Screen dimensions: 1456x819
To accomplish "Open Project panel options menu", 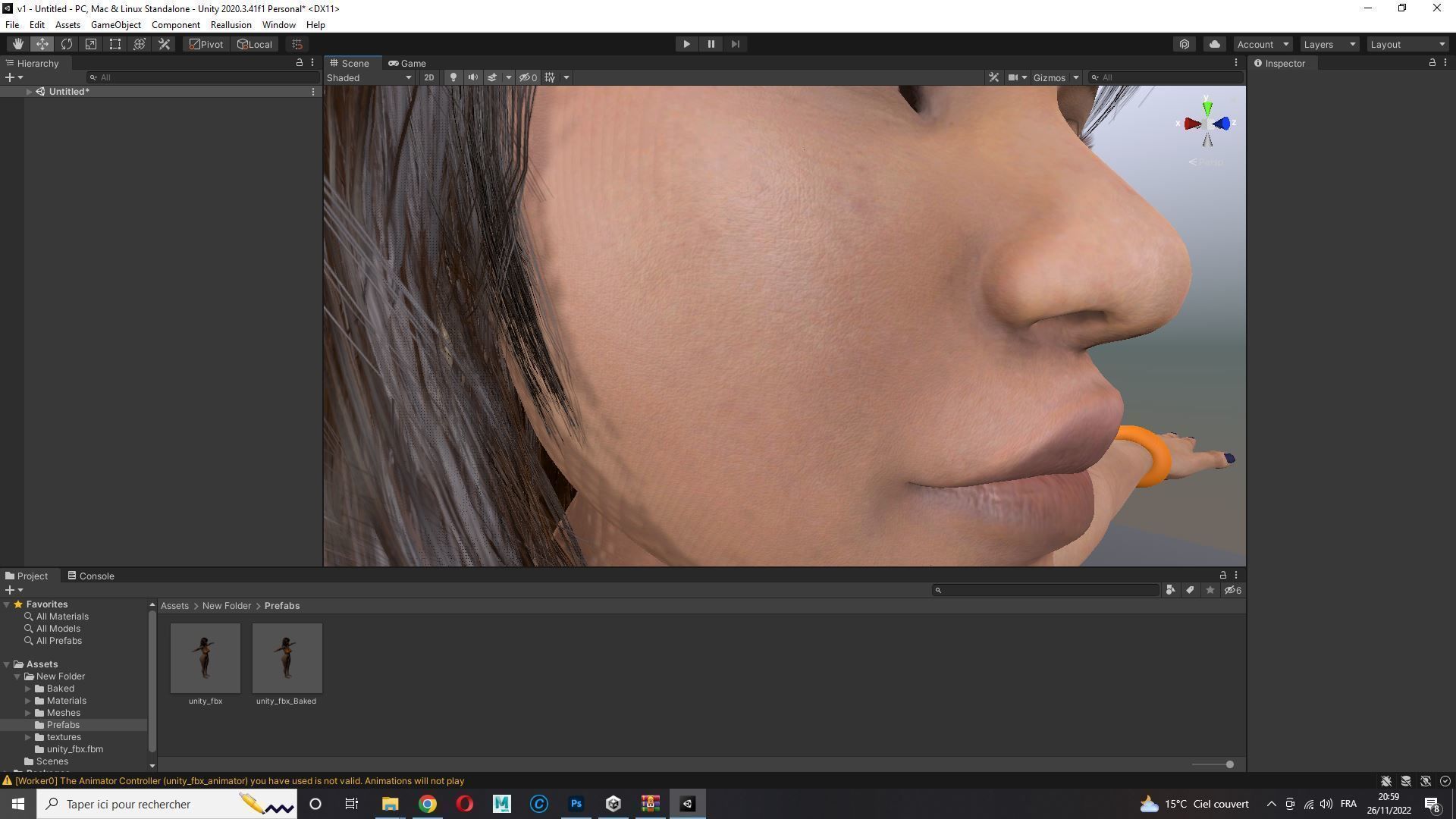I will pos(1235,576).
